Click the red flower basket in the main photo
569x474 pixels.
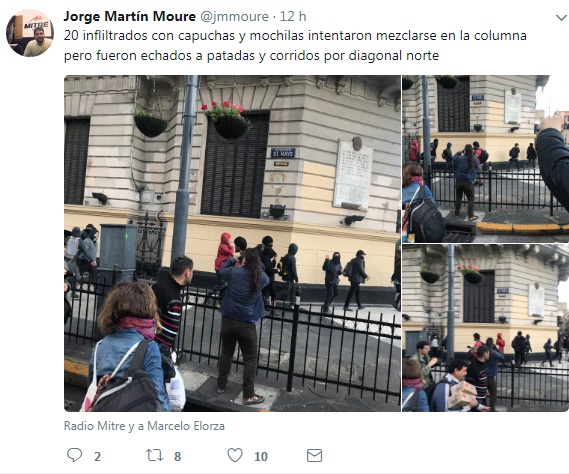228,120
